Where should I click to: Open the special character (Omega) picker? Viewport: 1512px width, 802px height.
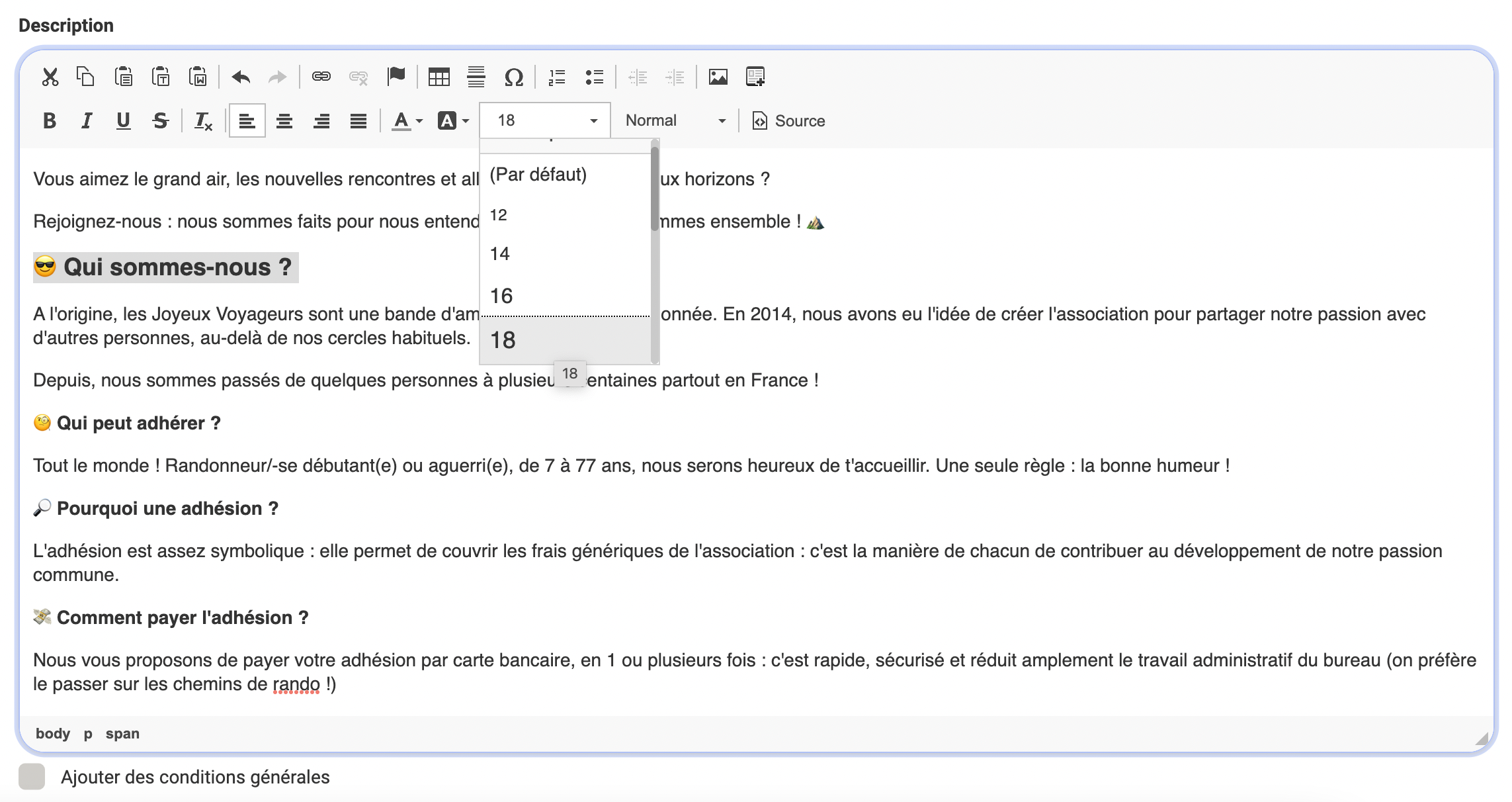[x=513, y=77]
